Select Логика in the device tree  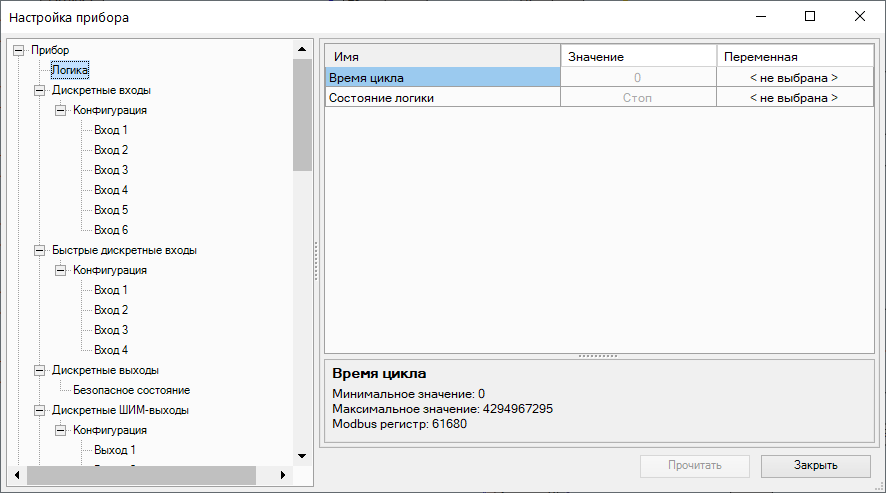click(x=70, y=70)
